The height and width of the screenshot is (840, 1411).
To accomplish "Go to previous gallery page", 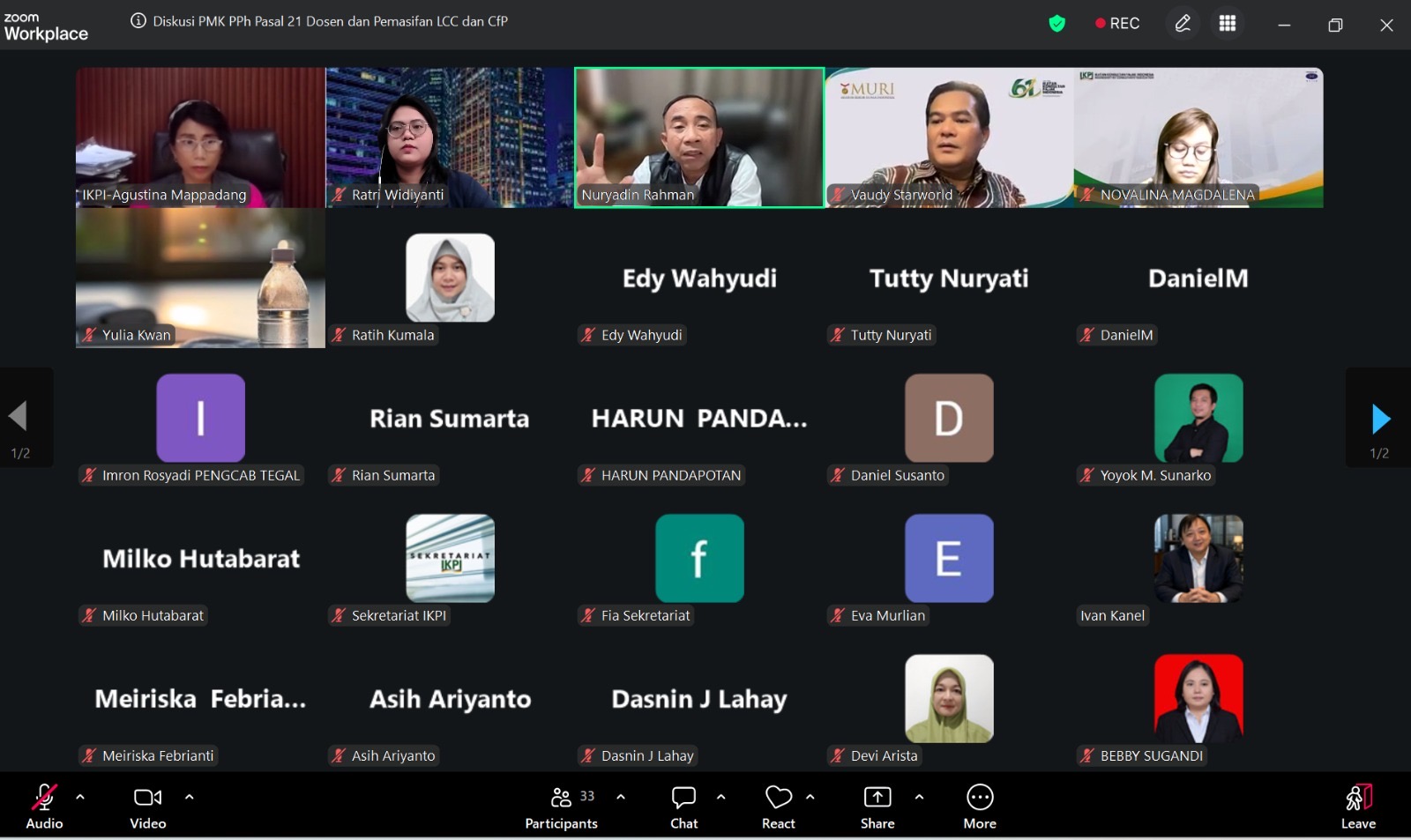I will point(19,417).
